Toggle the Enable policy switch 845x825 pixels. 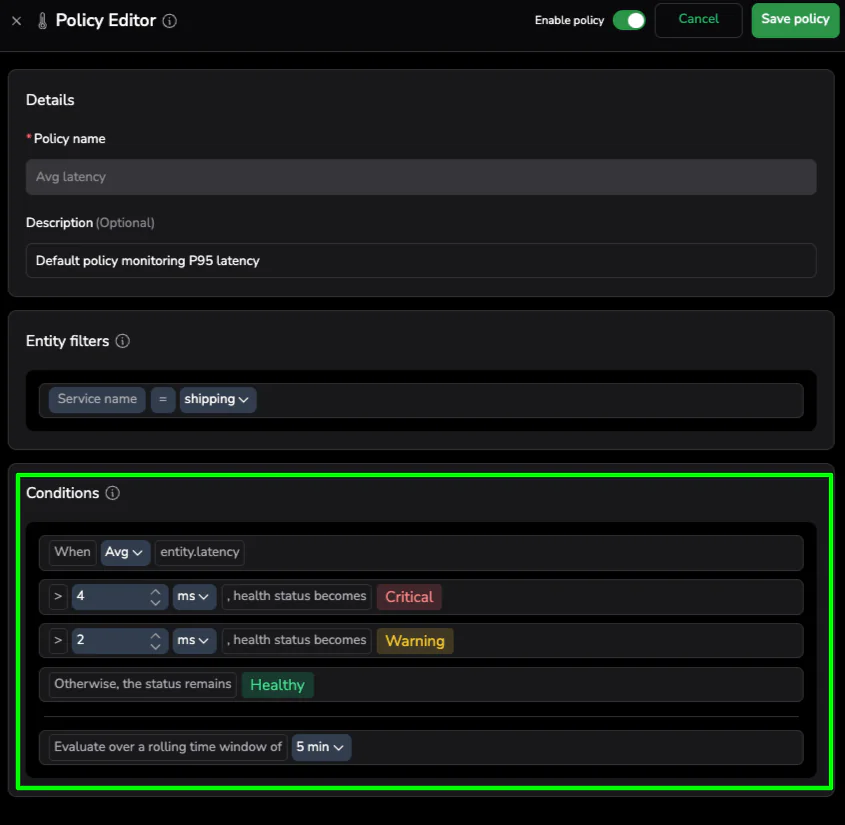pos(629,20)
